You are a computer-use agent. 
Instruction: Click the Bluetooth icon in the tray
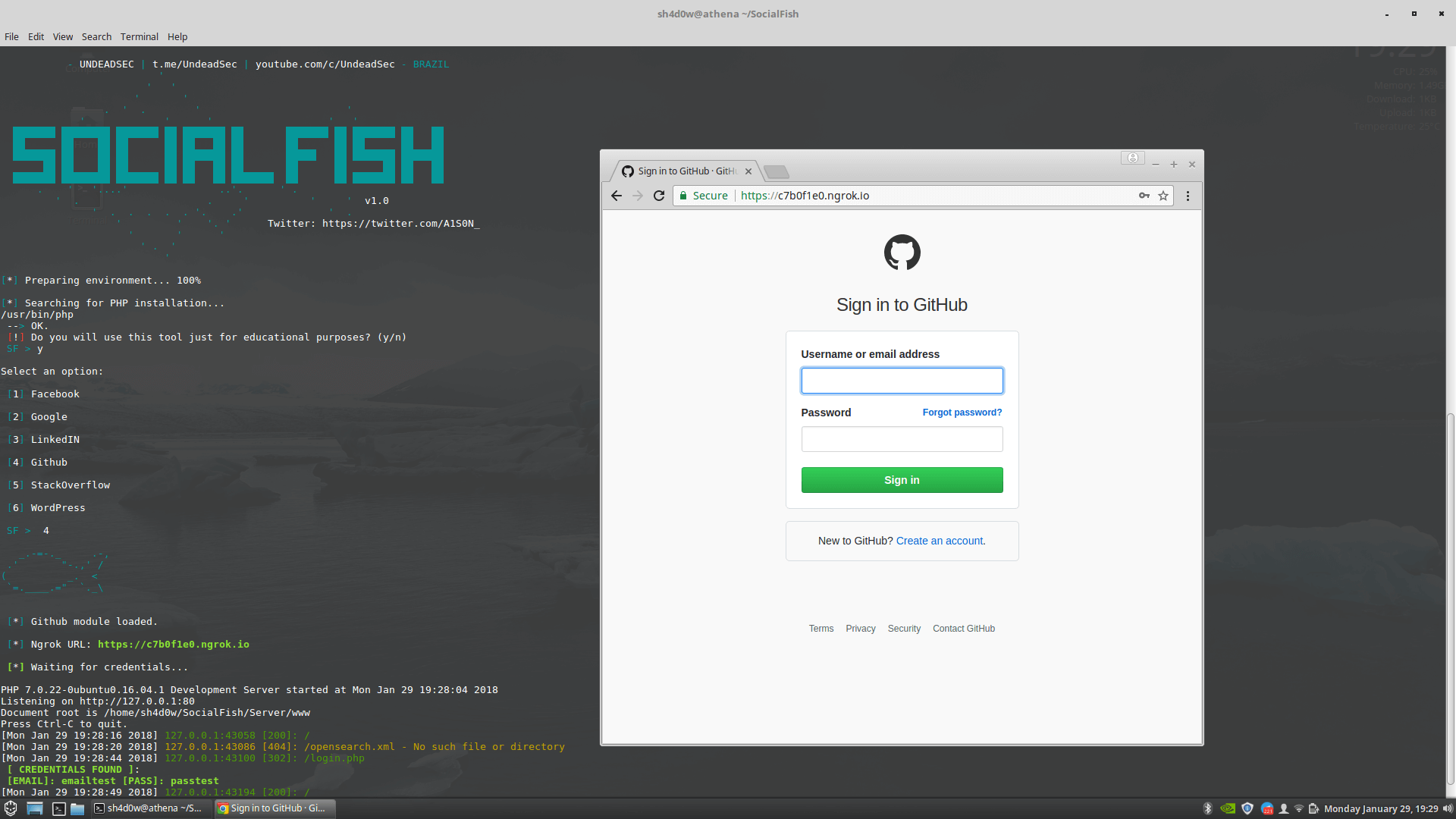1207,808
